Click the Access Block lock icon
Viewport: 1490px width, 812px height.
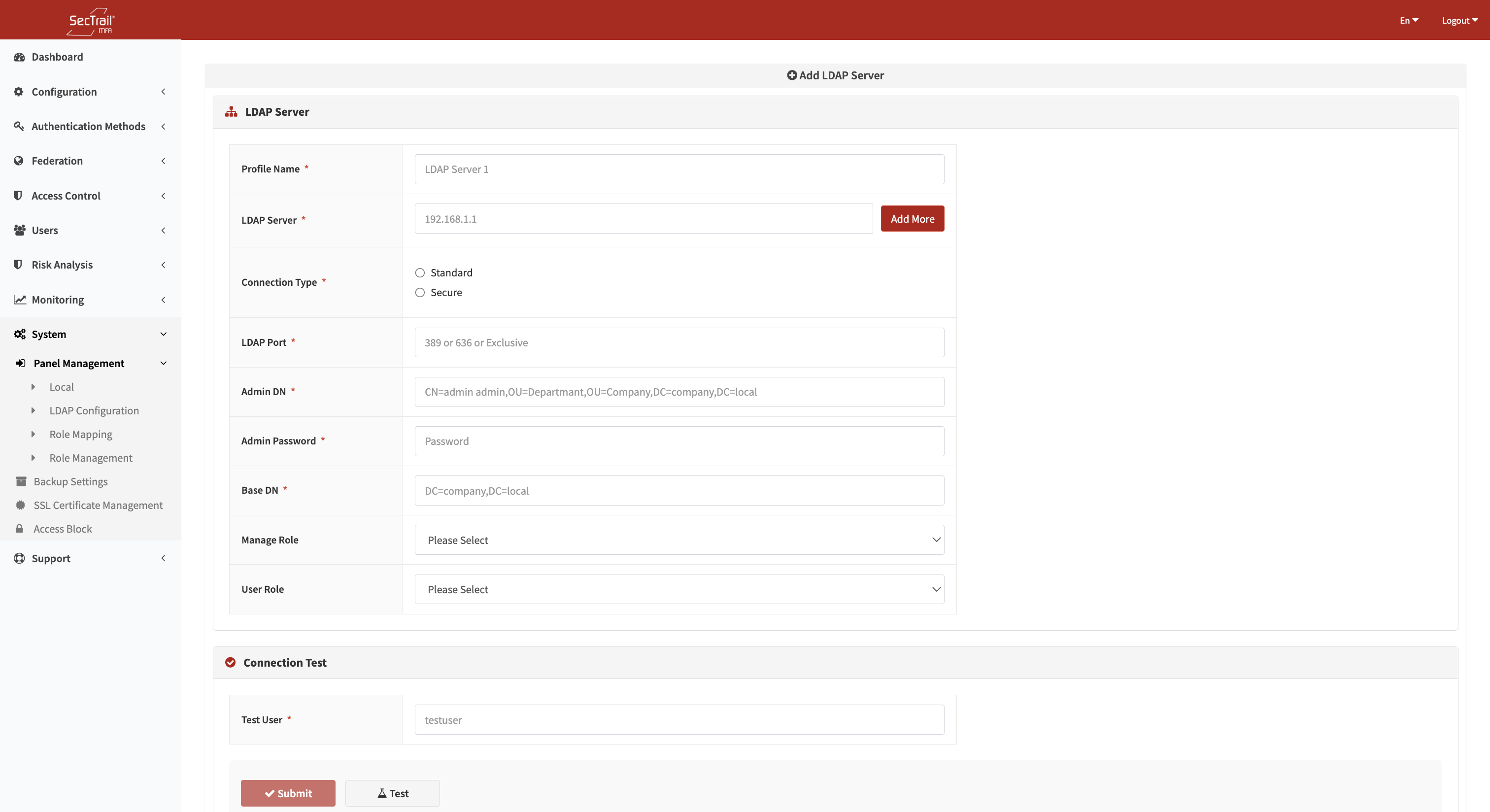click(x=19, y=528)
